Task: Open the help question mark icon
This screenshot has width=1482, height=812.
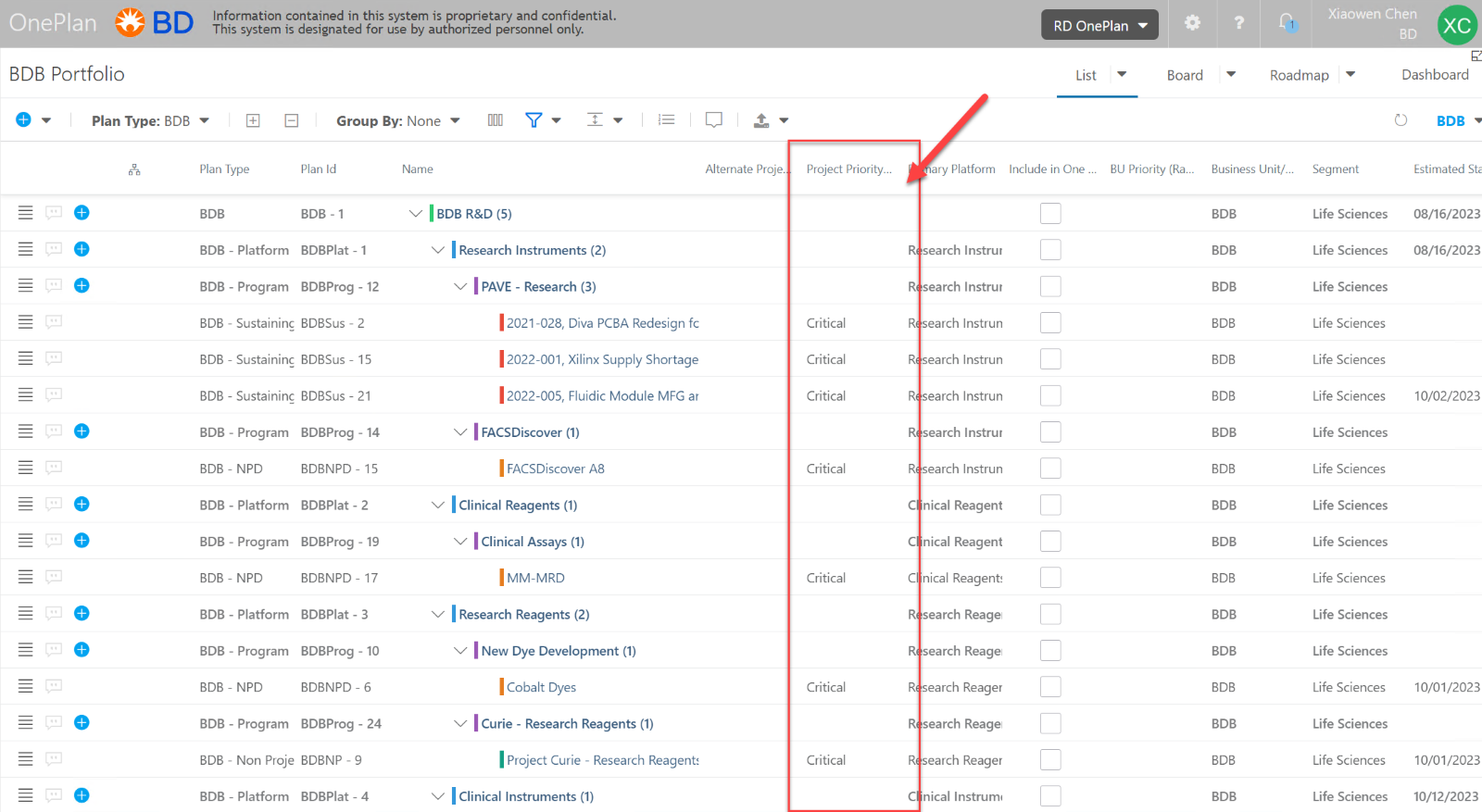Action: 1239,23
